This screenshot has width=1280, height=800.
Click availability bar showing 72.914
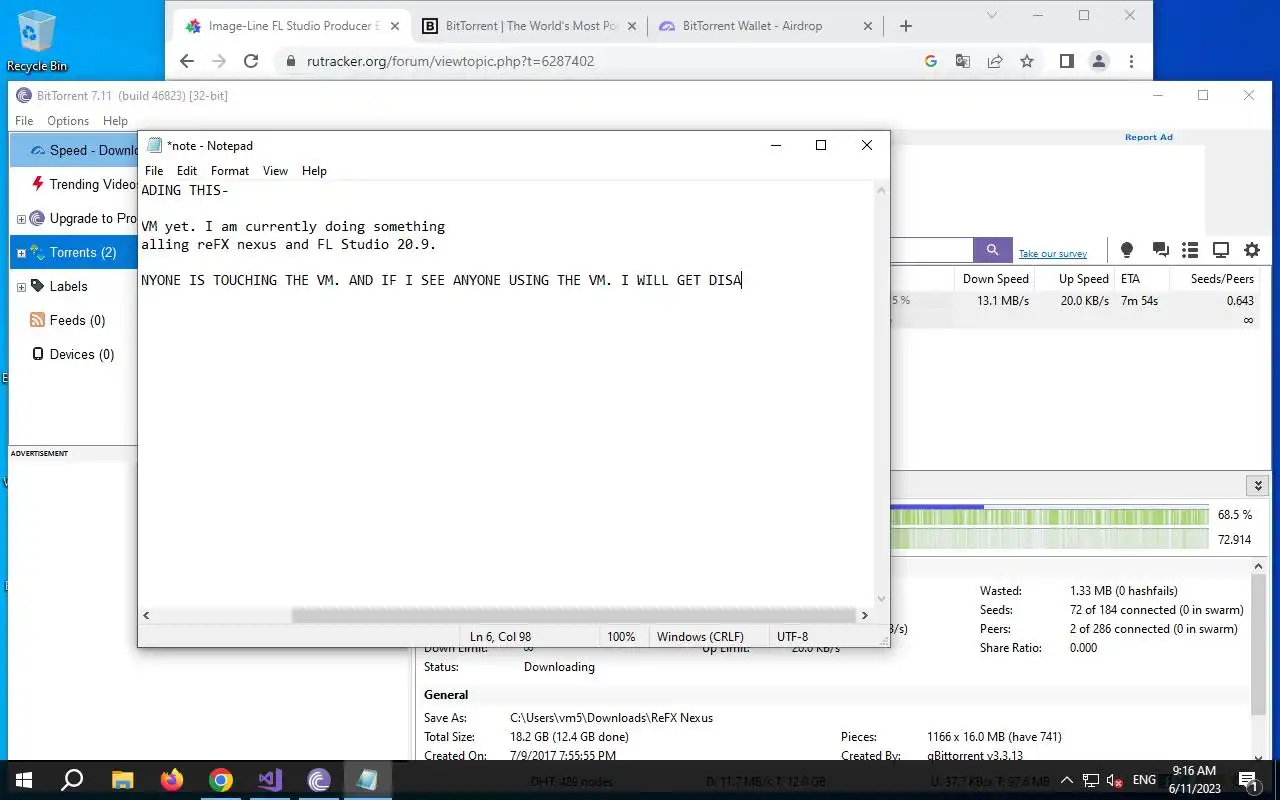[1049, 539]
